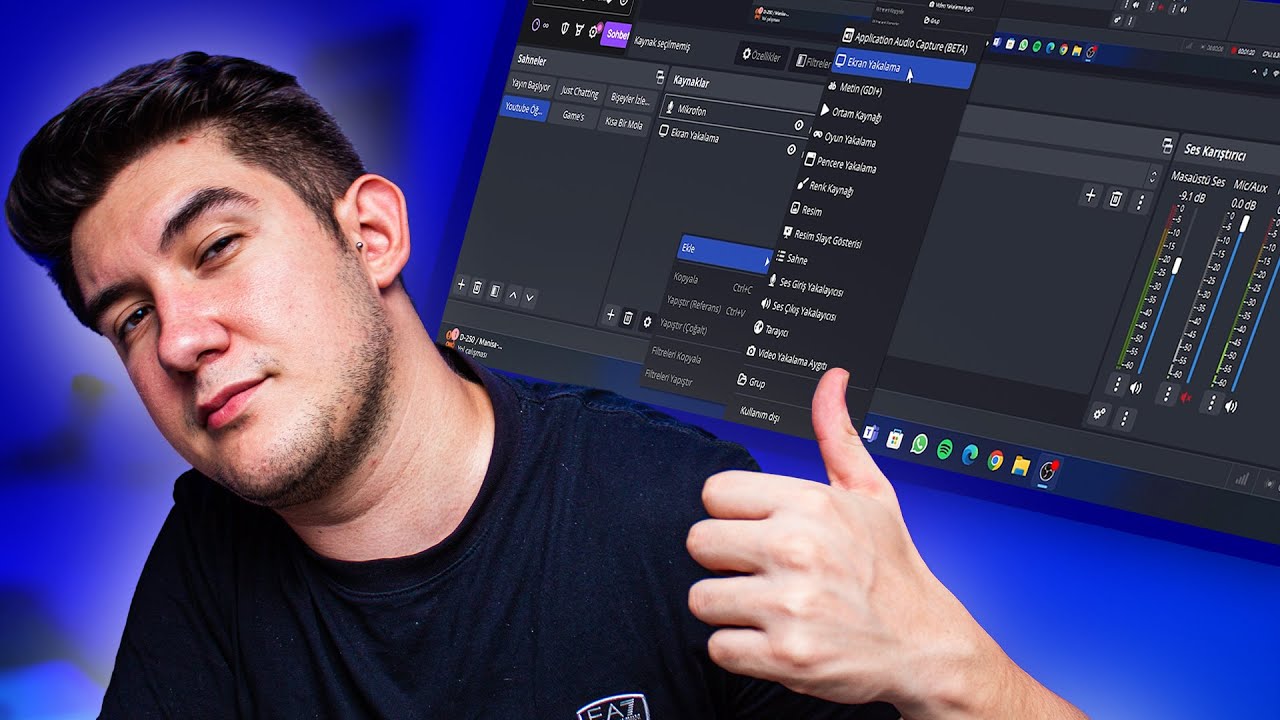Viewport: 1280px width, 720px height.
Task: Select the Mikrofon source row
Action: [x=736, y=116]
